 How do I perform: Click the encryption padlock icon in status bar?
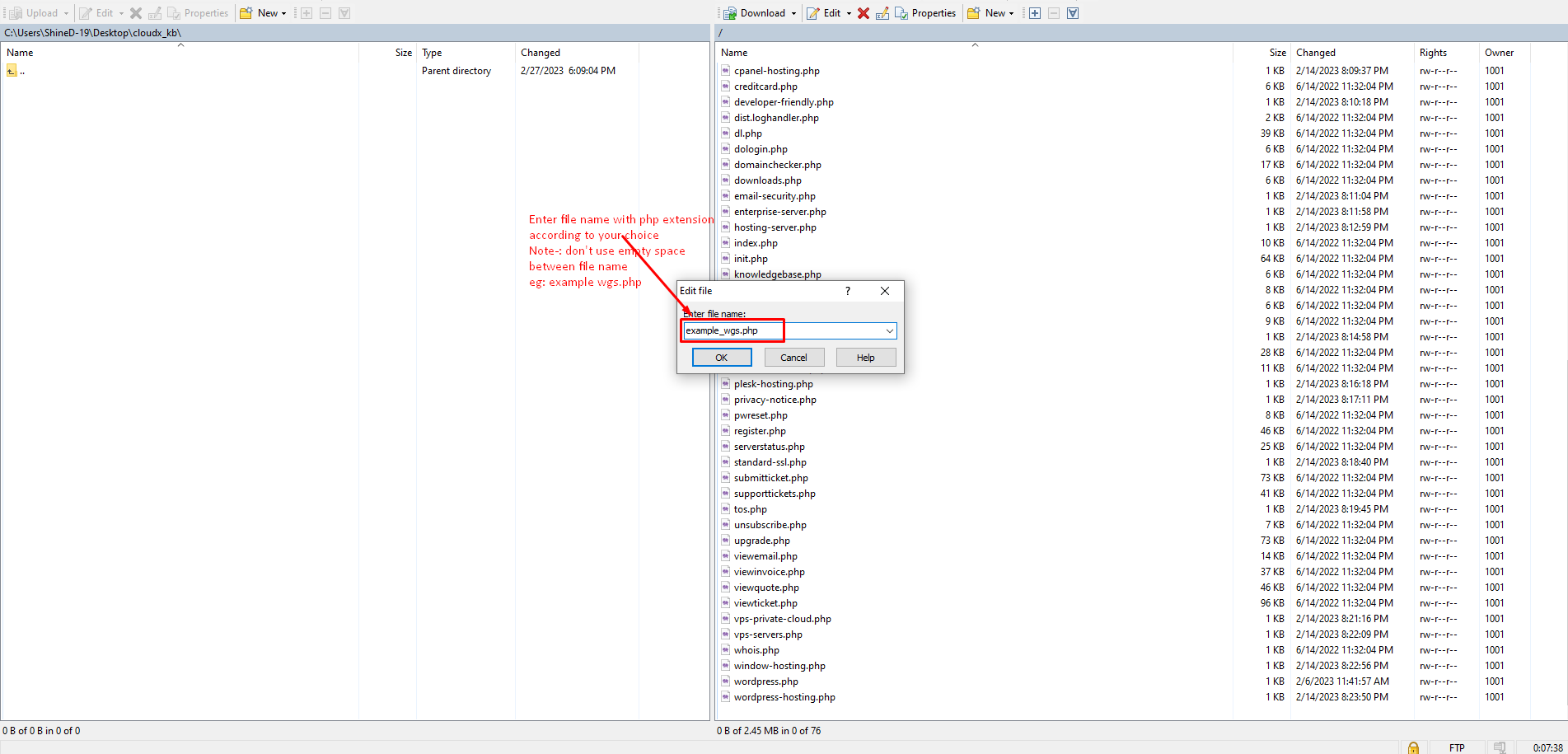1413,747
